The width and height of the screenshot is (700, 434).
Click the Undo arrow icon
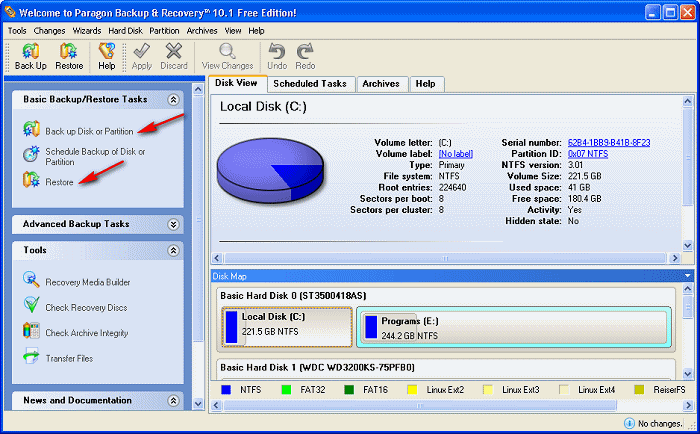point(277,51)
